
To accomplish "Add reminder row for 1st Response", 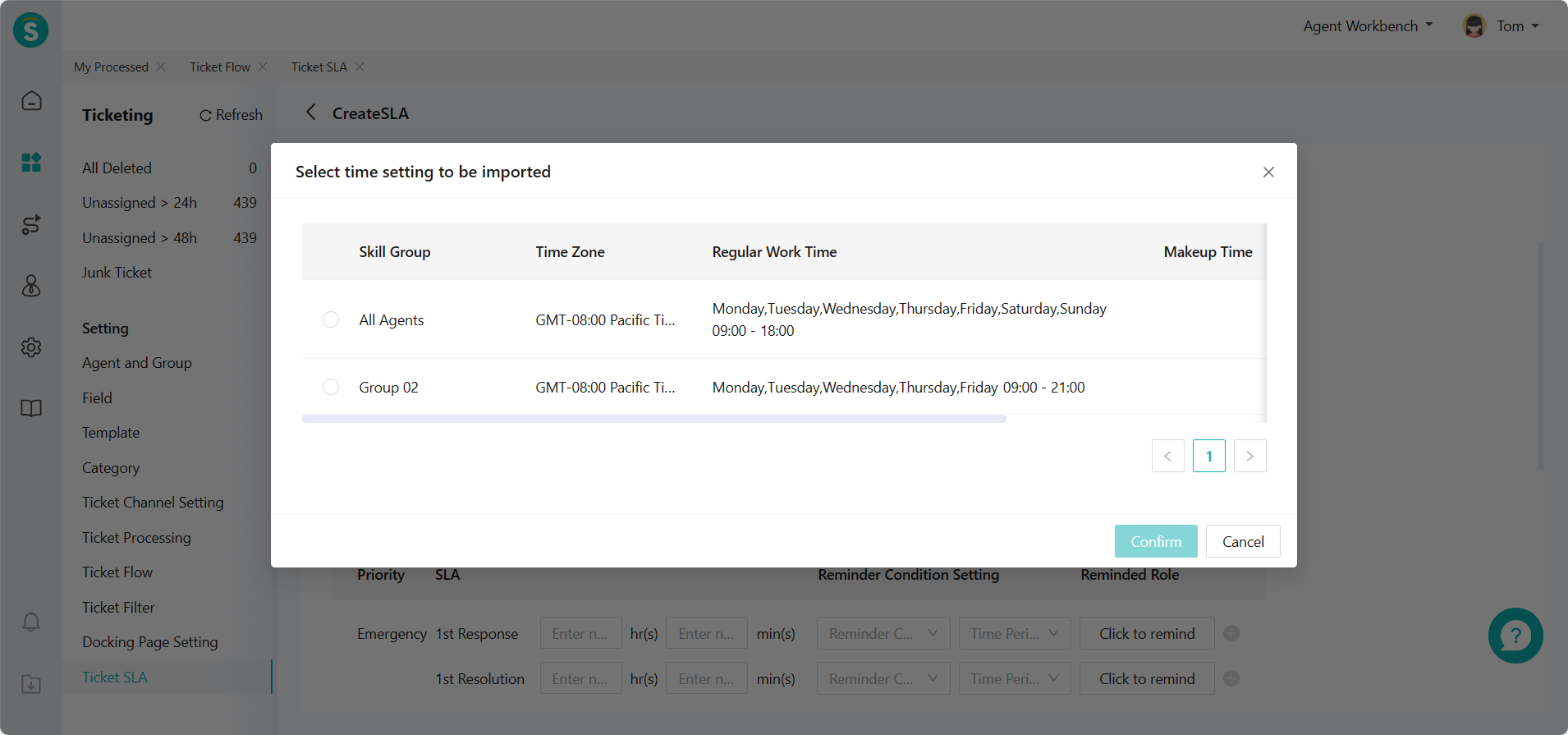I will click(x=1231, y=633).
